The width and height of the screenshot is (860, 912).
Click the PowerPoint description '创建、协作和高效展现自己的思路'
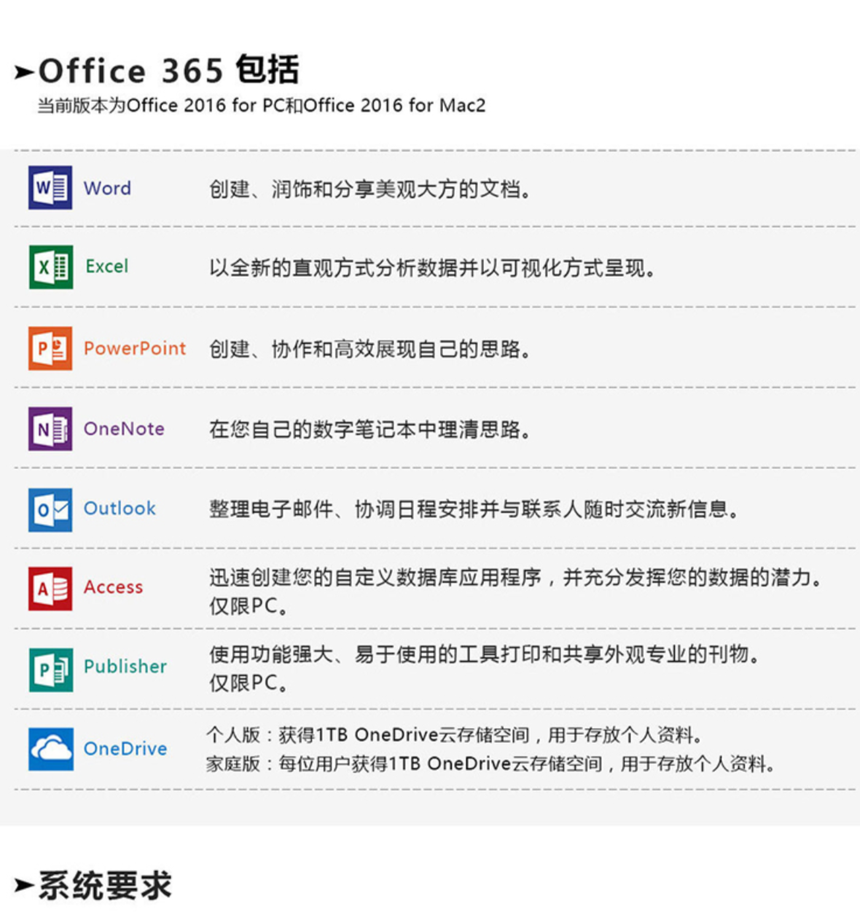point(370,349)
